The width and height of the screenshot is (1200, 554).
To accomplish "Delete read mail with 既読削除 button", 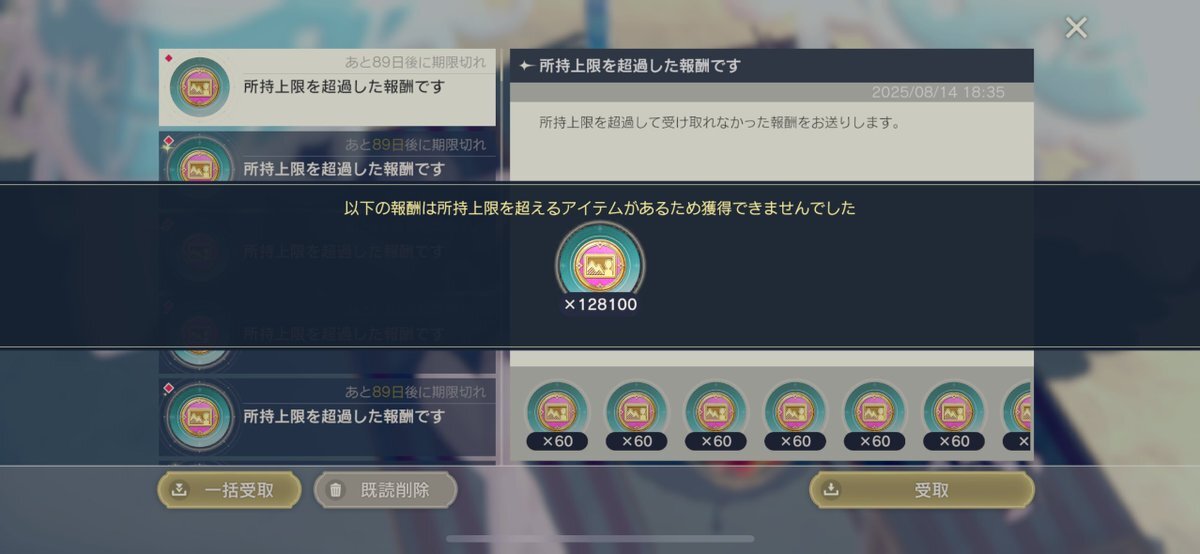I will [x=385, y=490].
